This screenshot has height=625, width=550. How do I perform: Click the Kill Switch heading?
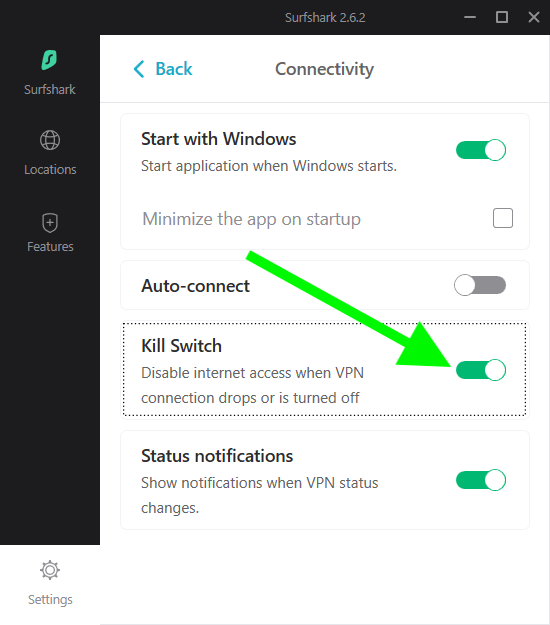(181, 346)
